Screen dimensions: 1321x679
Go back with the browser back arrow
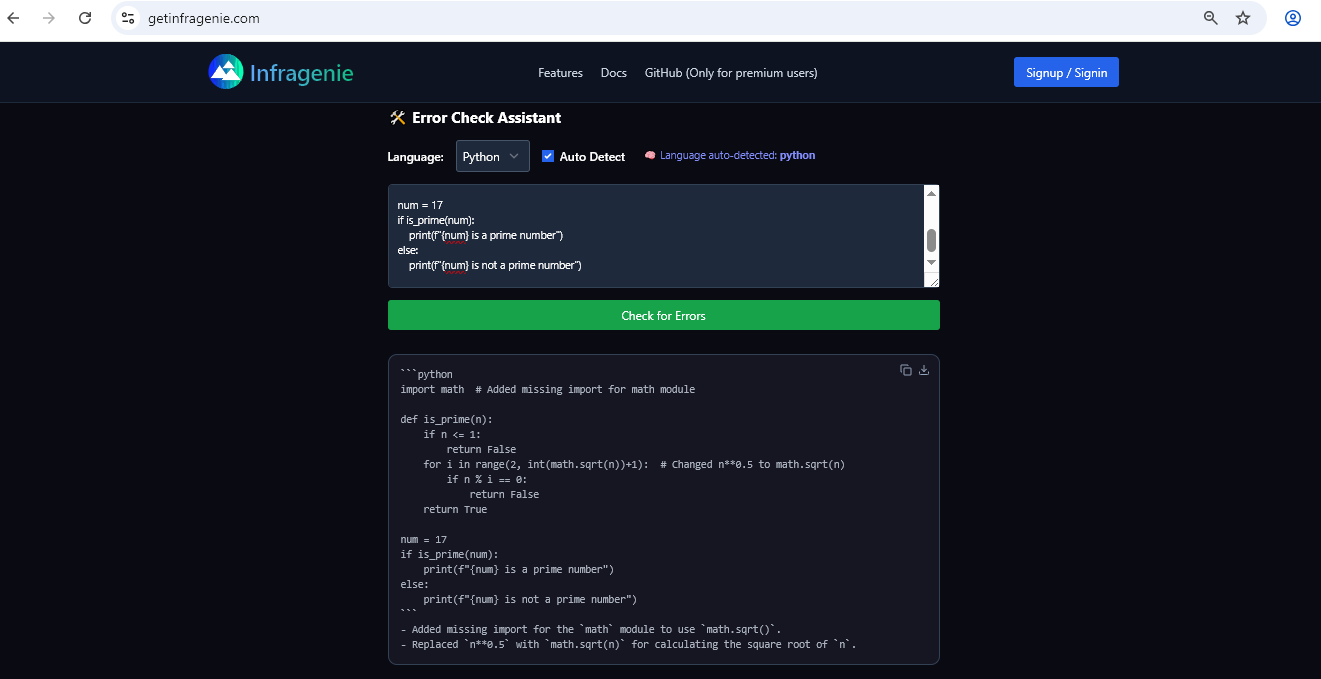pos(14,18)
